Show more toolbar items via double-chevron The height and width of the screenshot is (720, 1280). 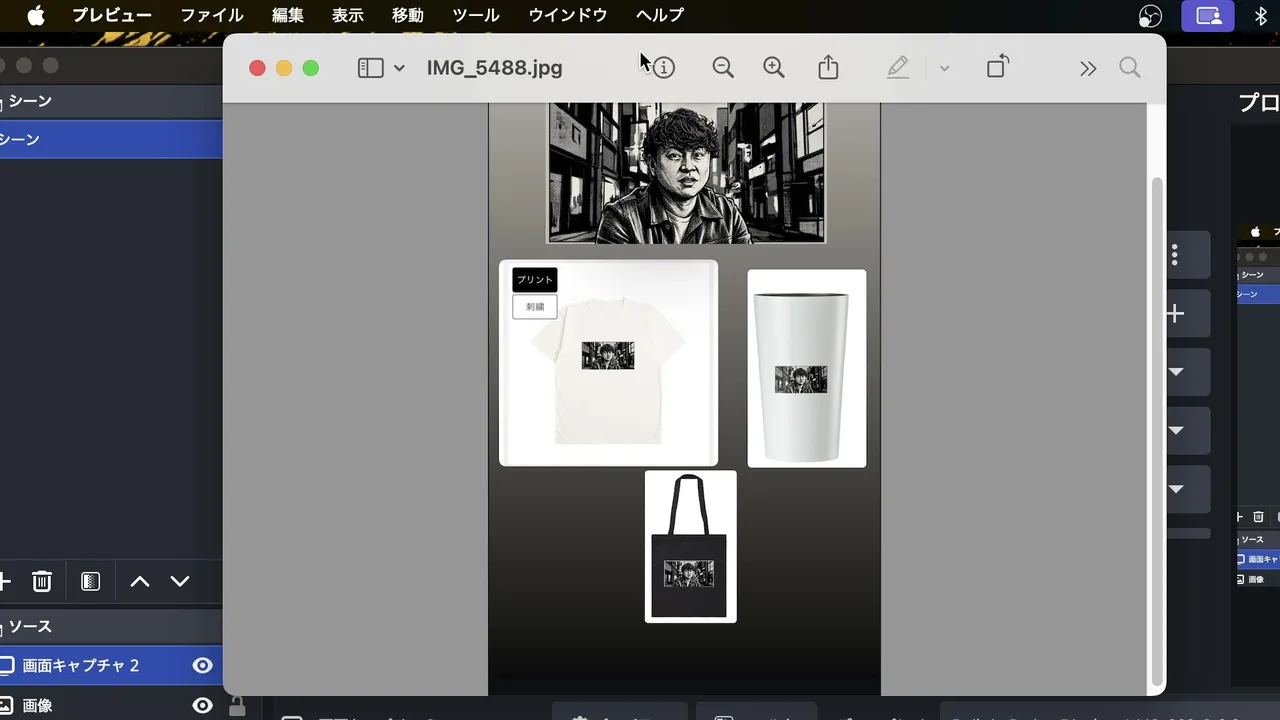pyautogui.click(x=1088, y=68)
